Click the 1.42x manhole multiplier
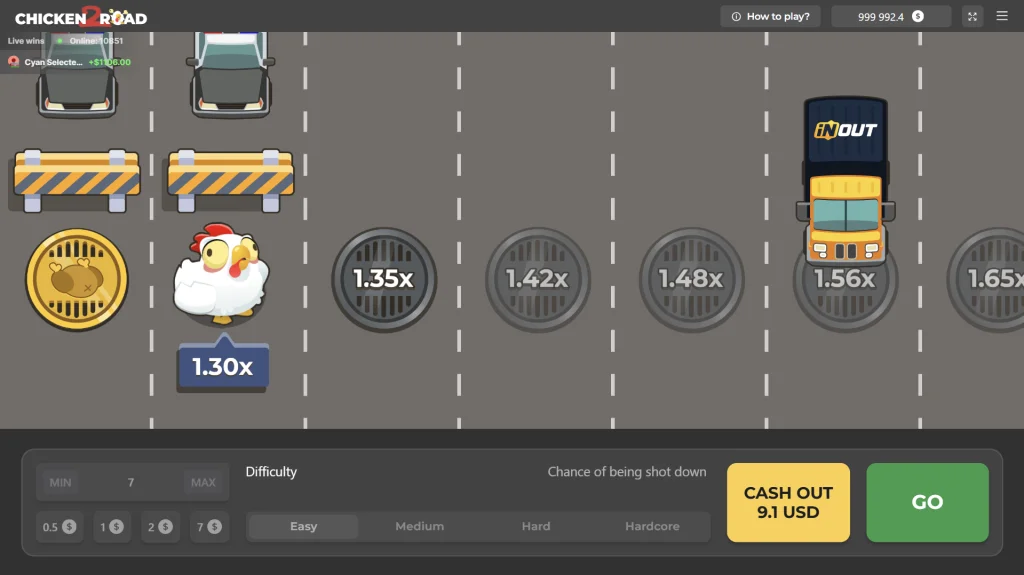The image size is (1024, 575). (x=537, y=280)
